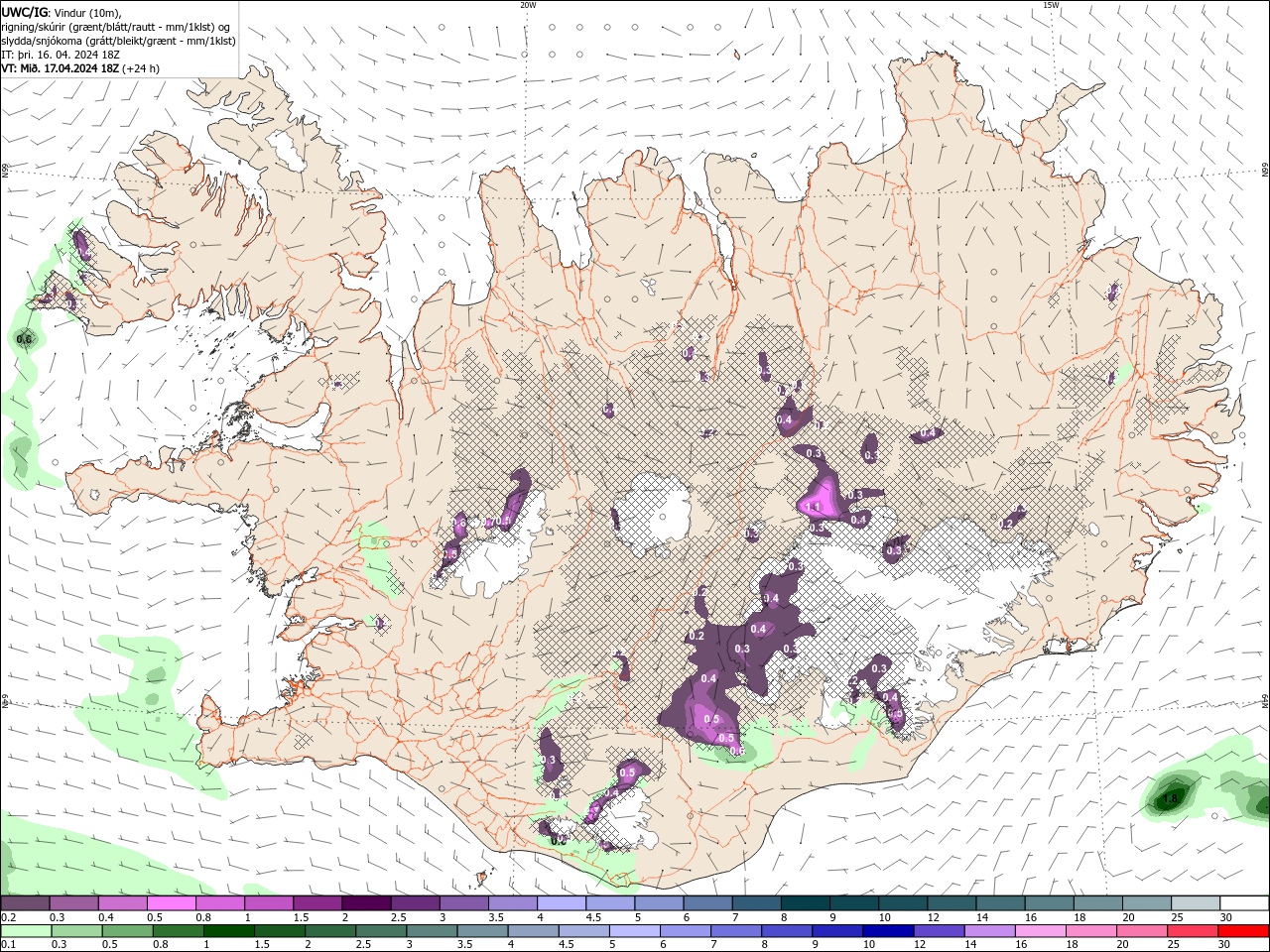The width and height of the screenshot is (1270, 952).
Task: Select the bright pink swatch at upper scale 0.5
Action: click(172, 902)
